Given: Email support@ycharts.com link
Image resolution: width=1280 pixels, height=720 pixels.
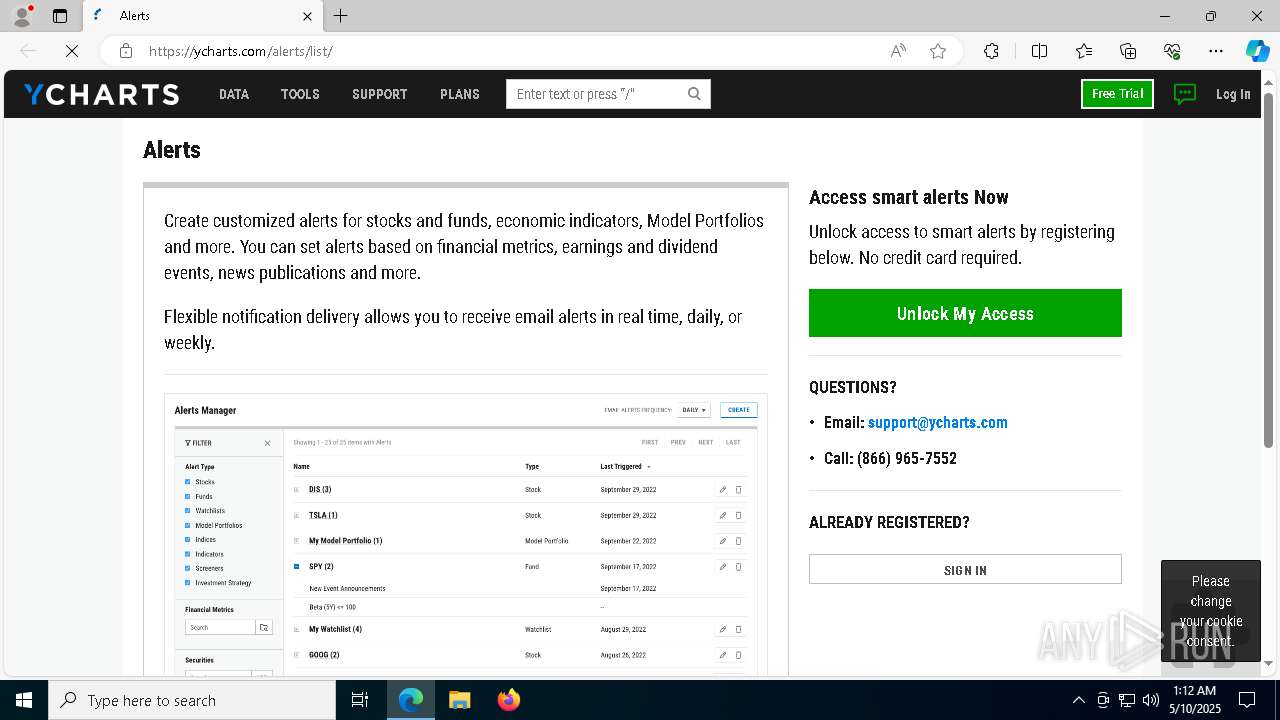Looking at the screenshot, I should point(938,423).
